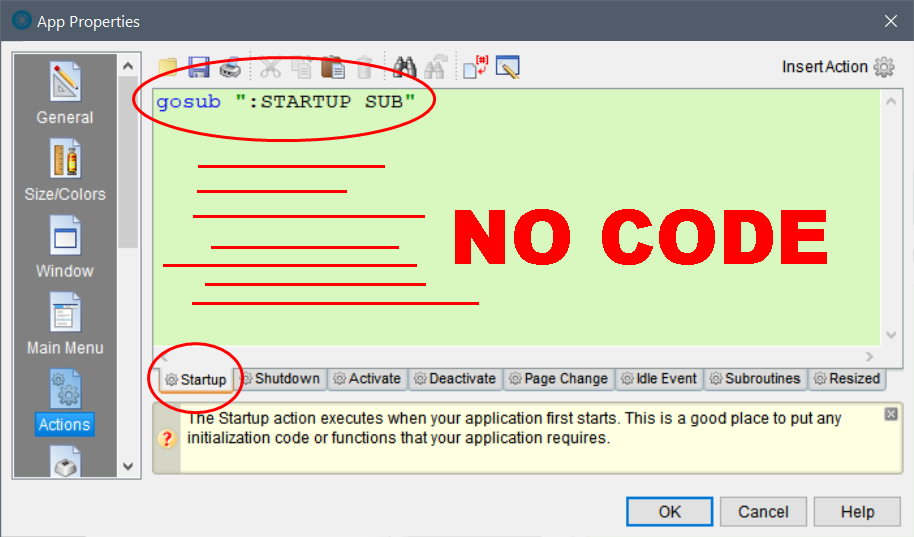Screen dimensions: 914x537
Task: Click inside the green code editor
Action: pyautogui.click(x=516, y=217)
